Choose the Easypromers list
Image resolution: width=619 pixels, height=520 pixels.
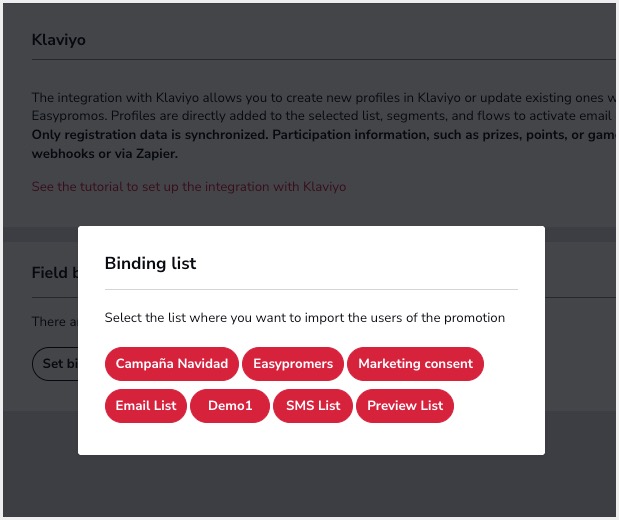[x=293, y=364]
